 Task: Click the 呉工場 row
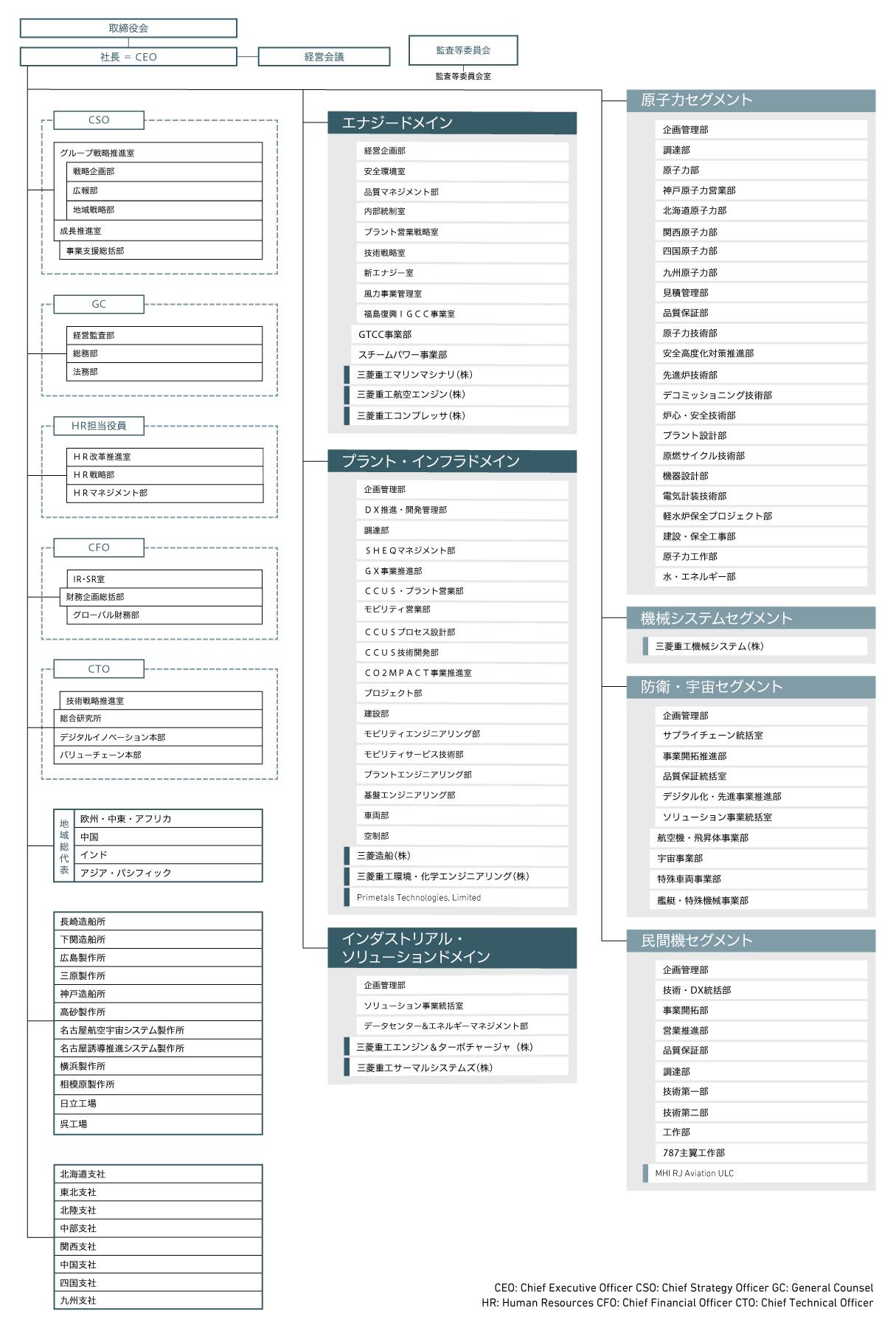pos(158,1124)
